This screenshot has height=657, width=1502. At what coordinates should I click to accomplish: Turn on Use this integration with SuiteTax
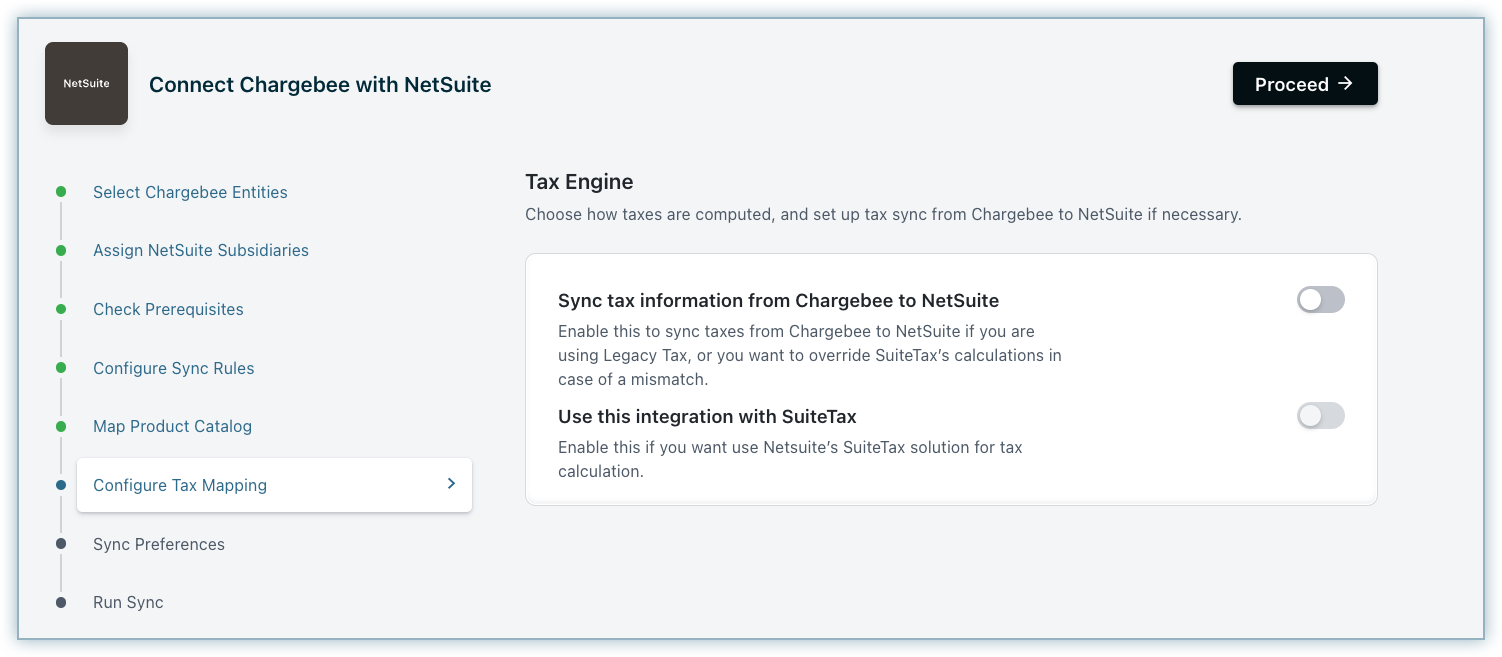[x=1320, y=416]
